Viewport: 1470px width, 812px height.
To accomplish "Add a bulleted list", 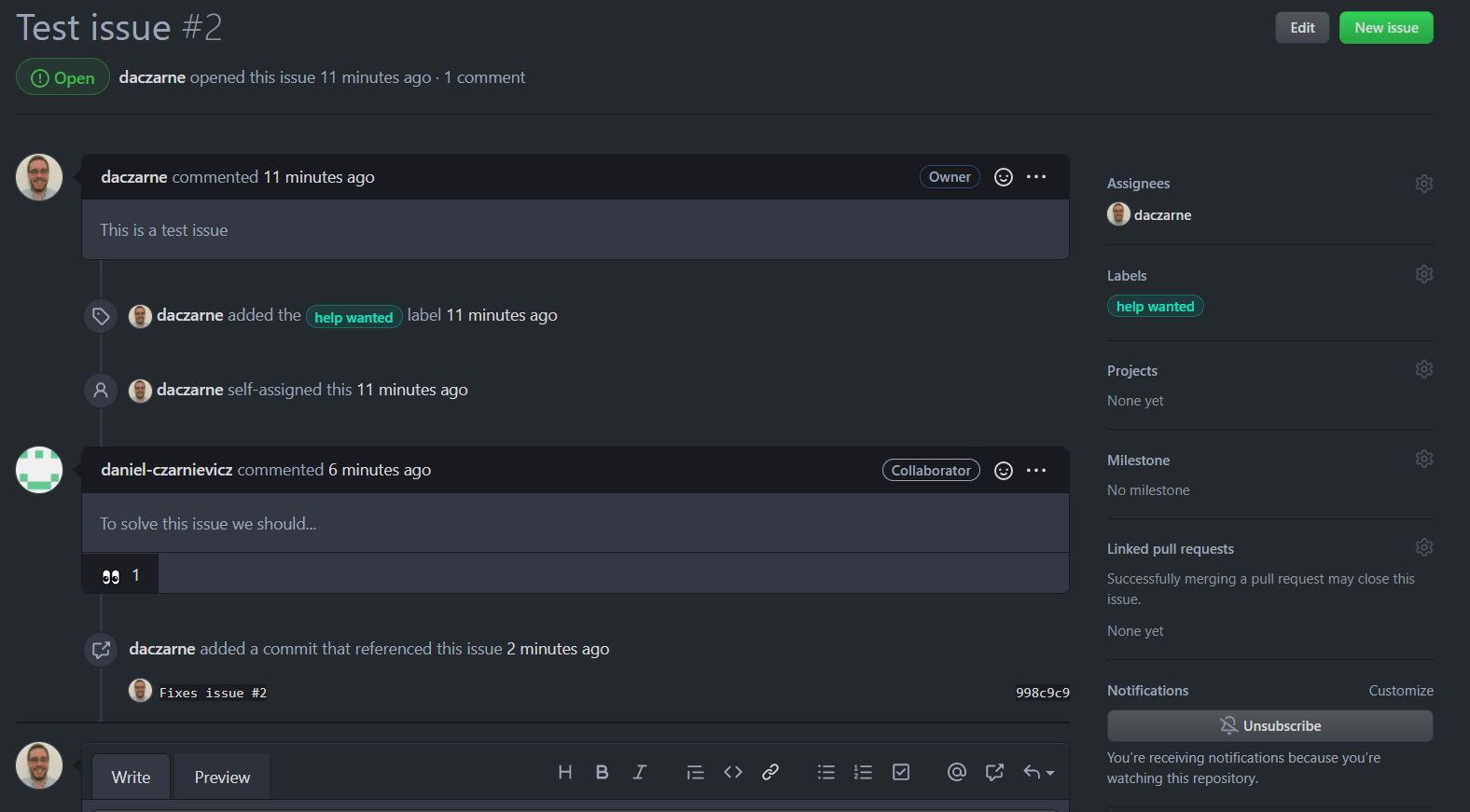I will tap(826, 772).
